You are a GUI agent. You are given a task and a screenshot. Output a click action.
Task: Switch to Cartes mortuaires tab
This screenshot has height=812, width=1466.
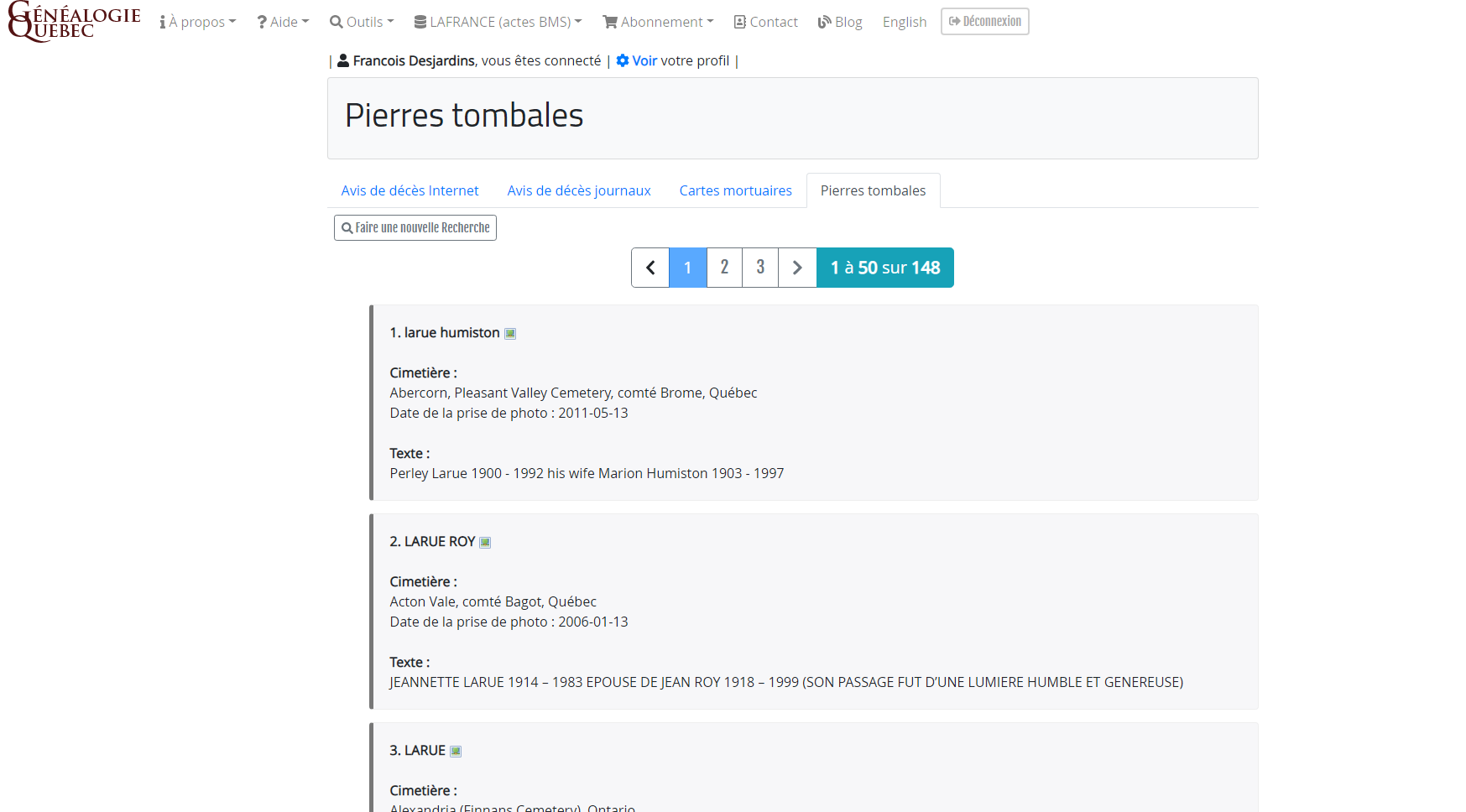[x=735, y=190]
